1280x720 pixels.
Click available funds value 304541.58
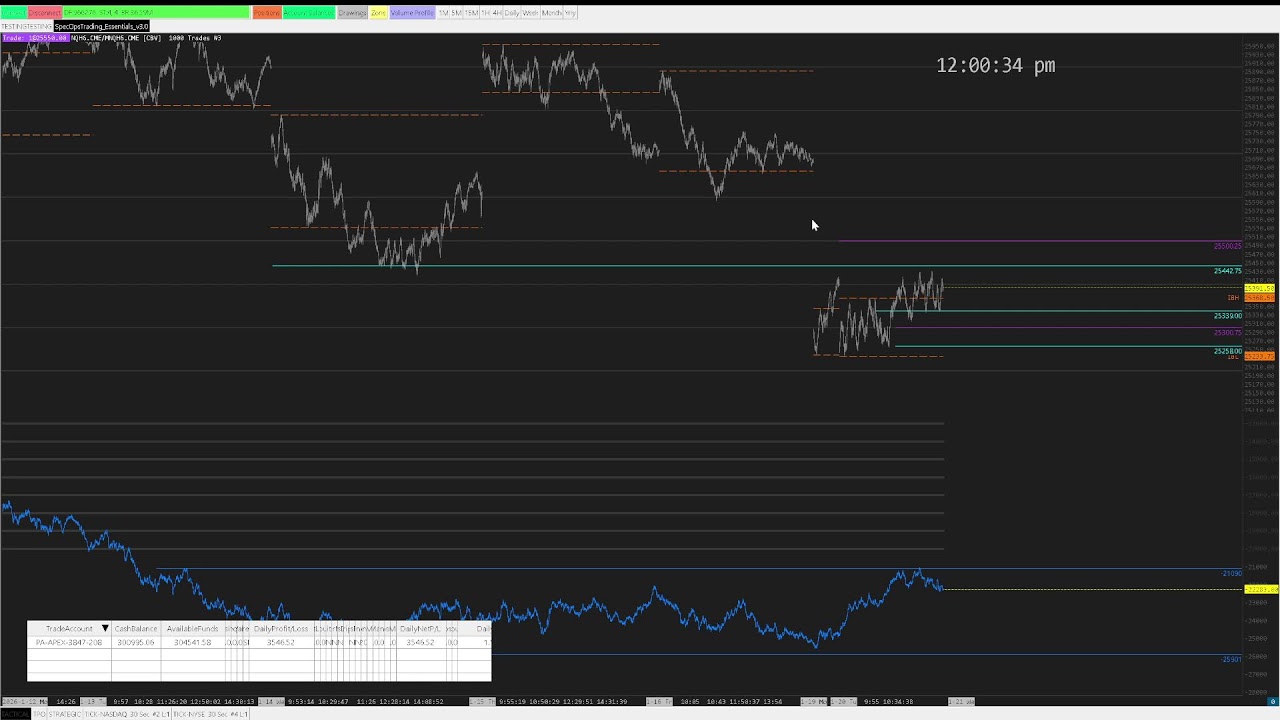pyautogui.click(x=192, y=643)
